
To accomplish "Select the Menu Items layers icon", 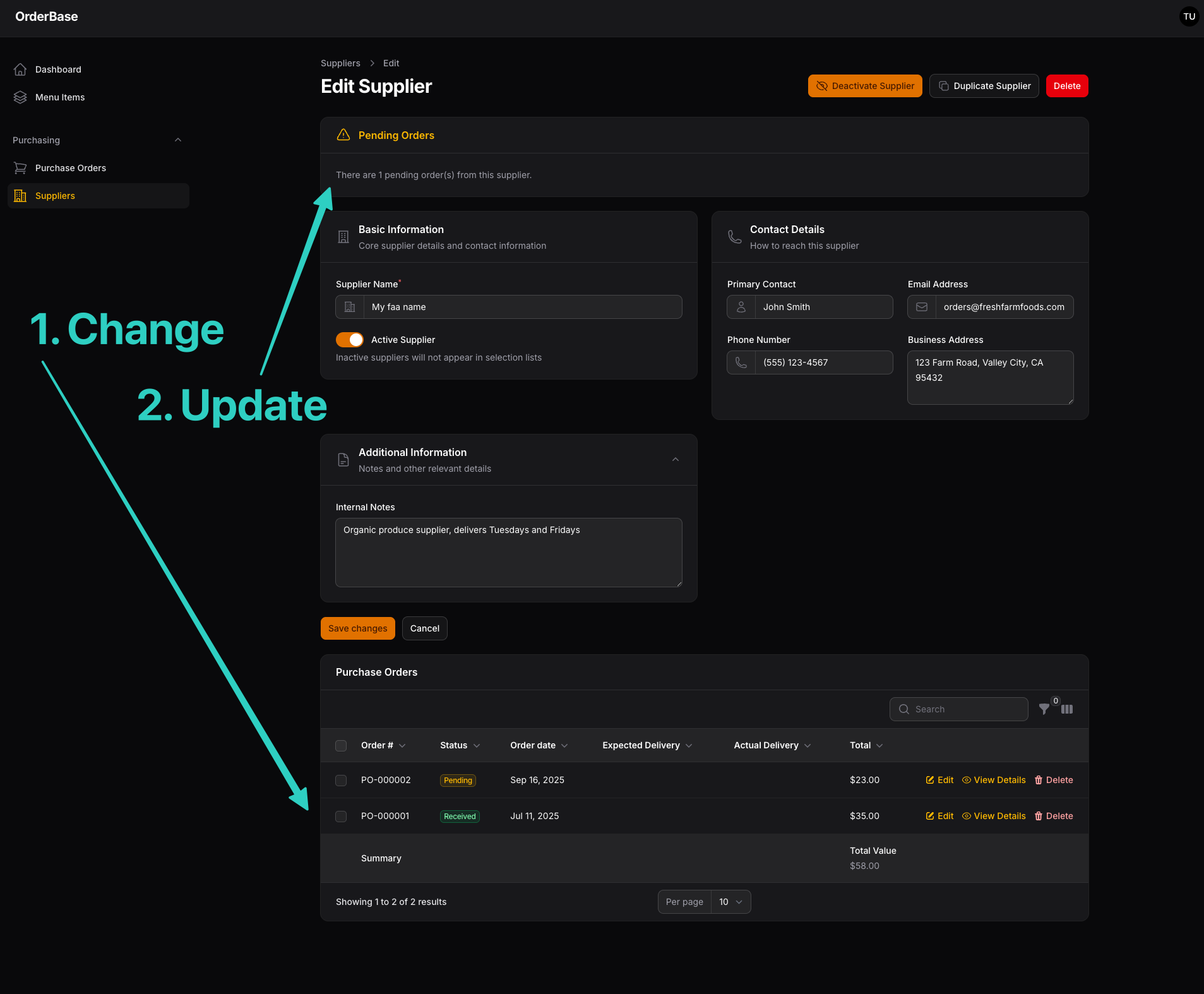I will [x=20, y=97].
